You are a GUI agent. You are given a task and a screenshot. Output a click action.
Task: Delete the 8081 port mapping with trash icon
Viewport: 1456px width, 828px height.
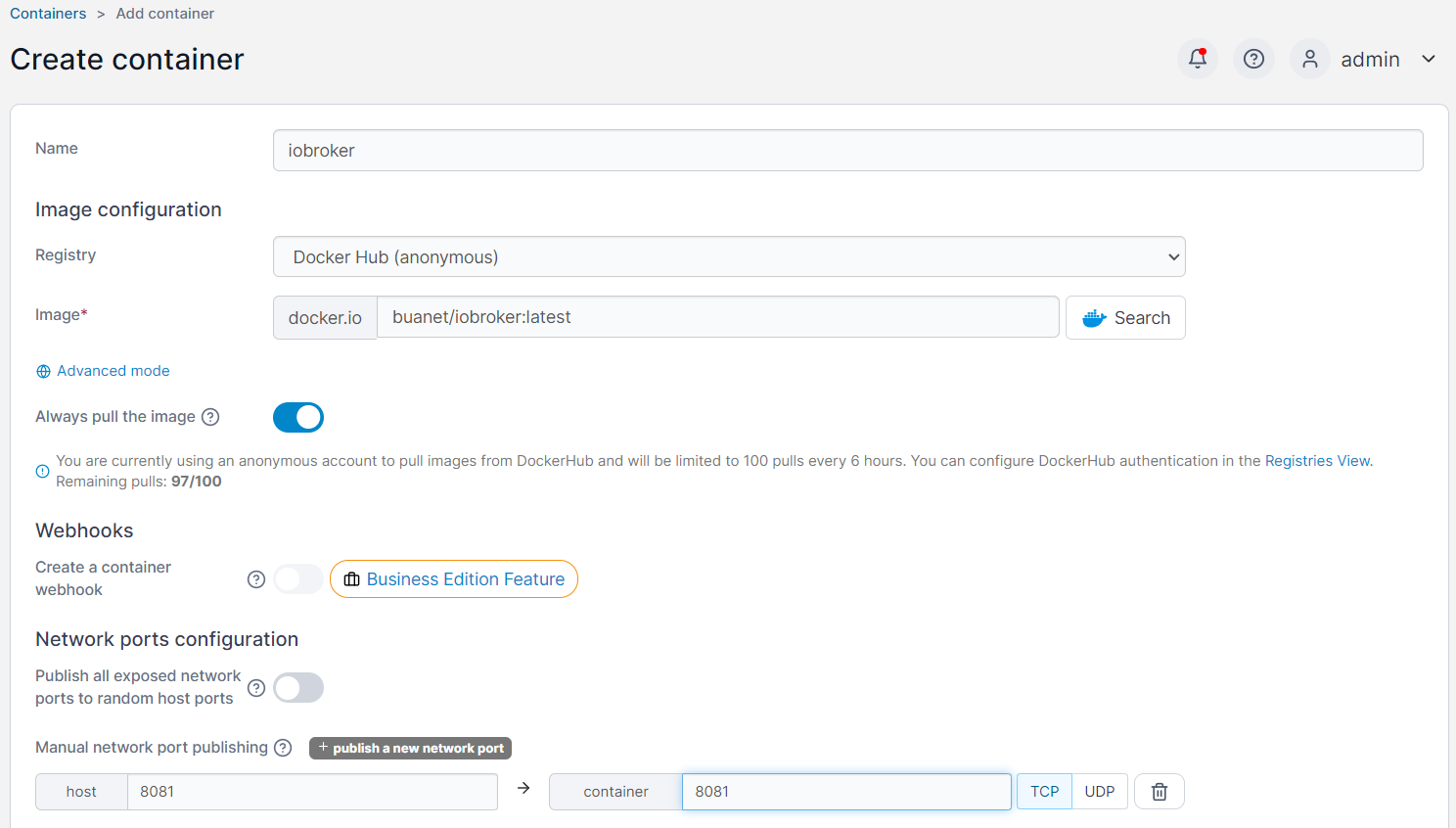tap(1160, 792)
